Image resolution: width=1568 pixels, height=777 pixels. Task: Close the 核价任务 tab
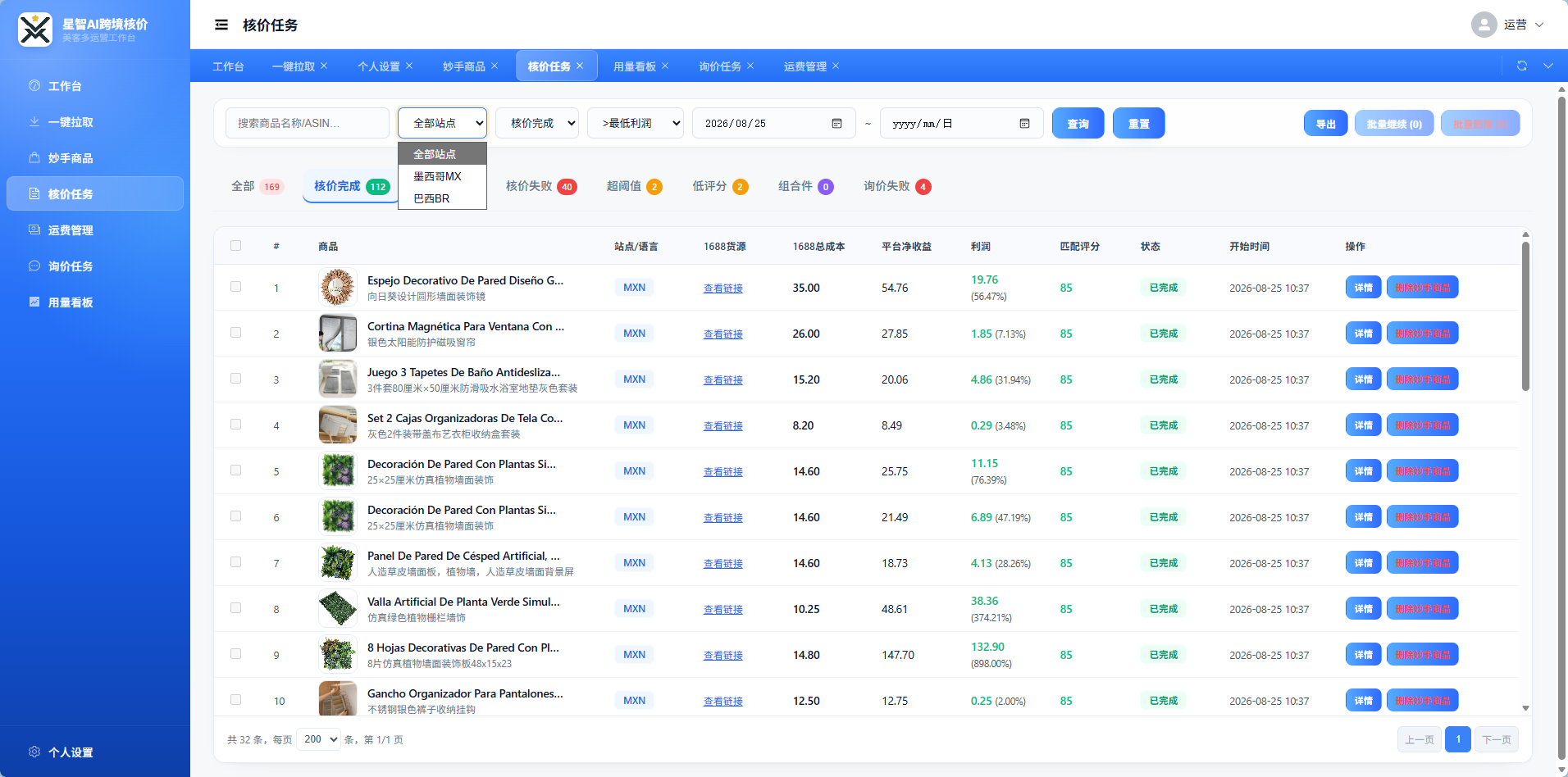click(x=580, y=66)
